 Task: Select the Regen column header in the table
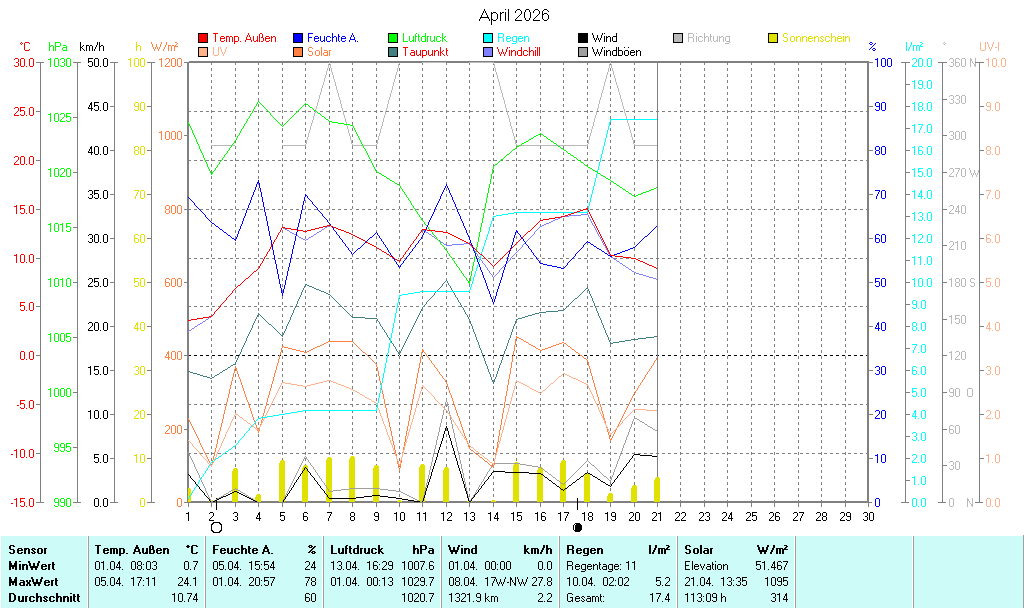584,550
